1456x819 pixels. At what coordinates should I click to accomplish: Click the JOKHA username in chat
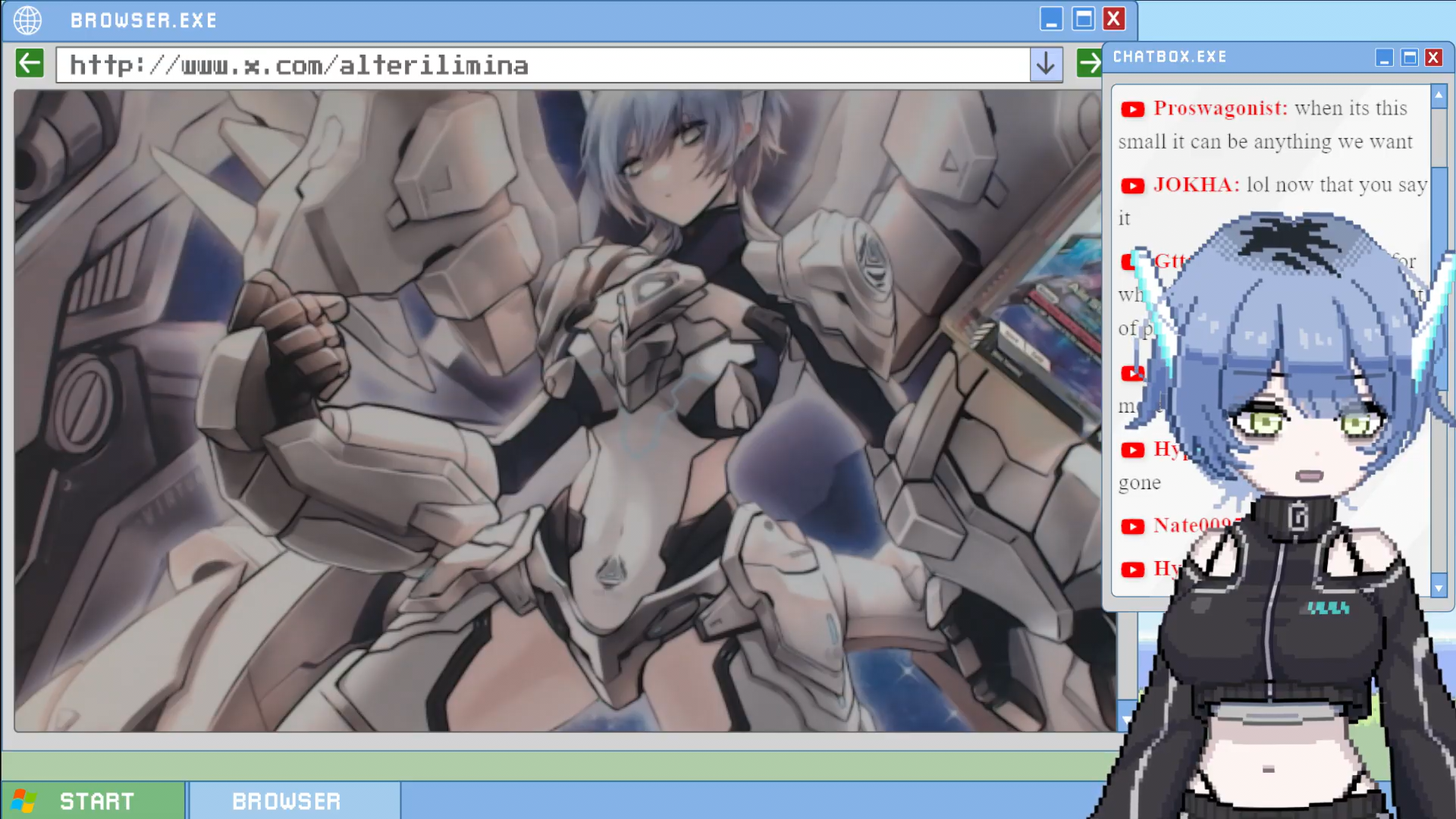1197,185
